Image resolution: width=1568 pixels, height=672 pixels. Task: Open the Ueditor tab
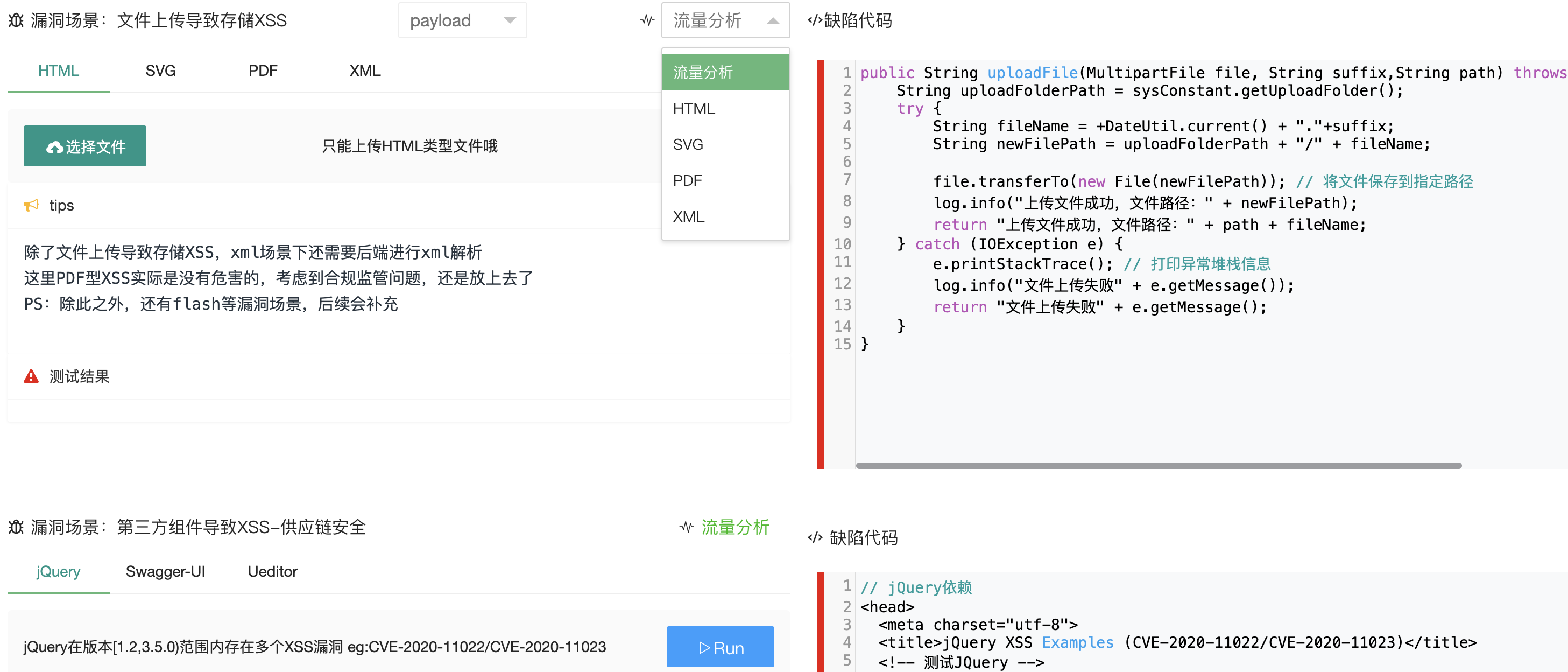272,571
